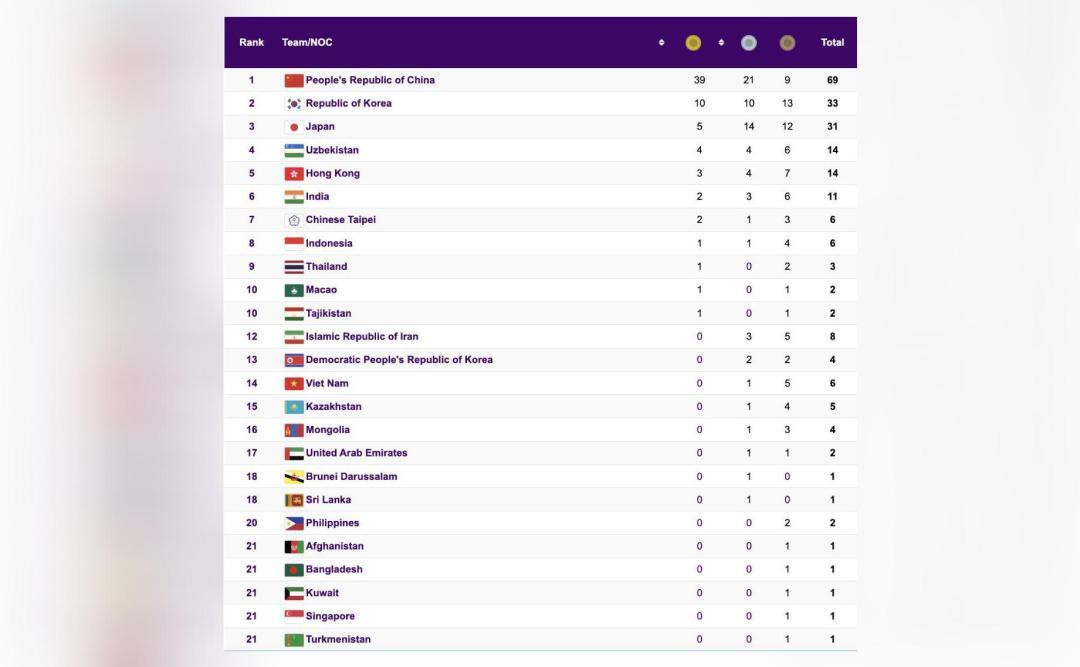Screen dimensions: 1080x667
Task: Toggle the sort arrow left of the silver column
Action: 722,42
